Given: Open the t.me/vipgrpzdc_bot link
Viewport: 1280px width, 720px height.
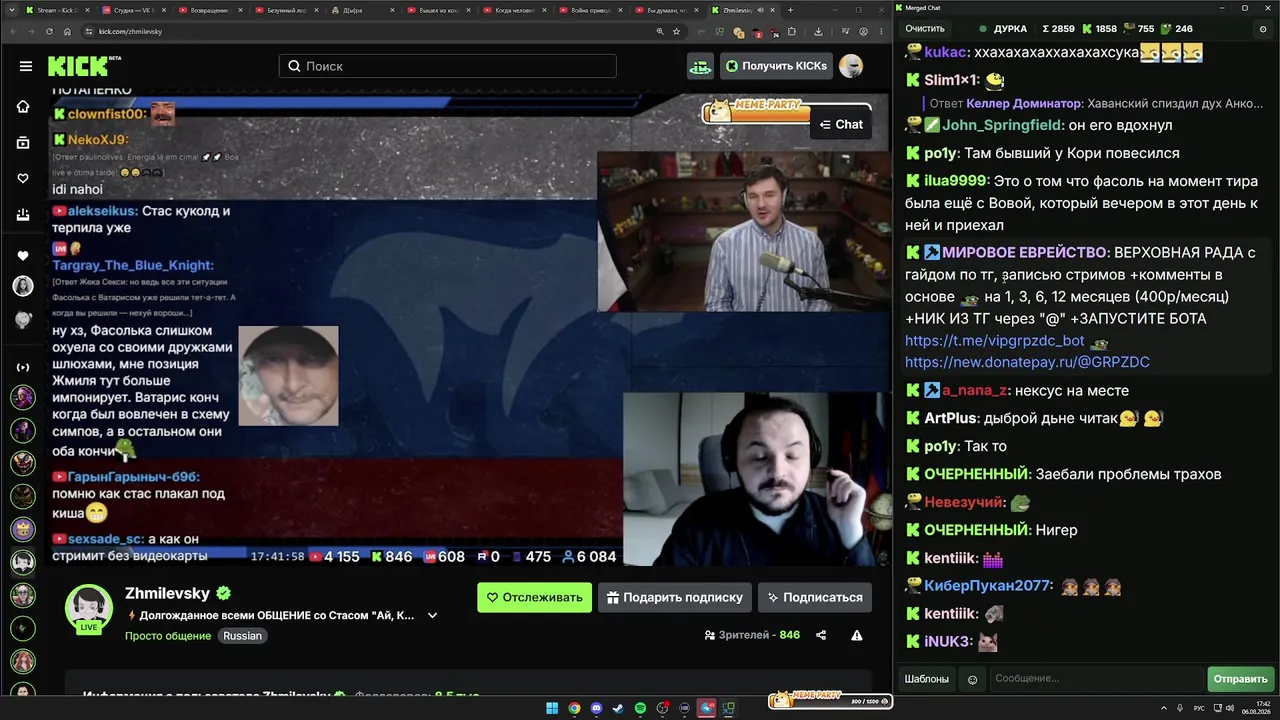Looking at the screenshot, I should [x=995, y=340].
